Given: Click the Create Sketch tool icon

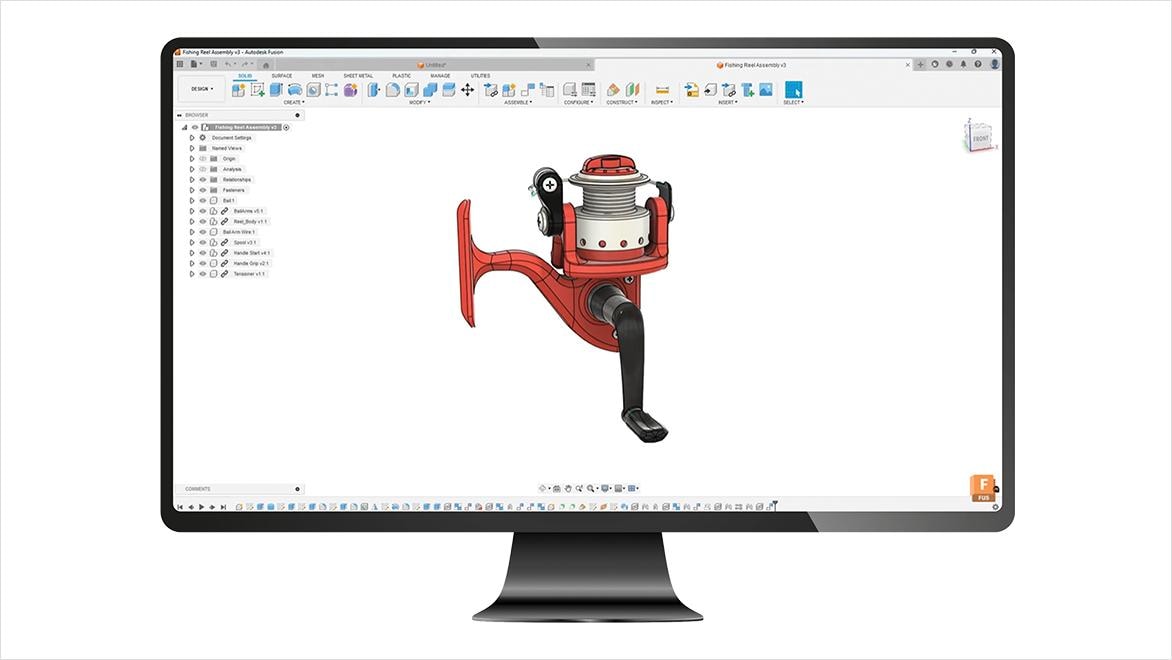Looking at the screenshot, I should pos(257,90).
